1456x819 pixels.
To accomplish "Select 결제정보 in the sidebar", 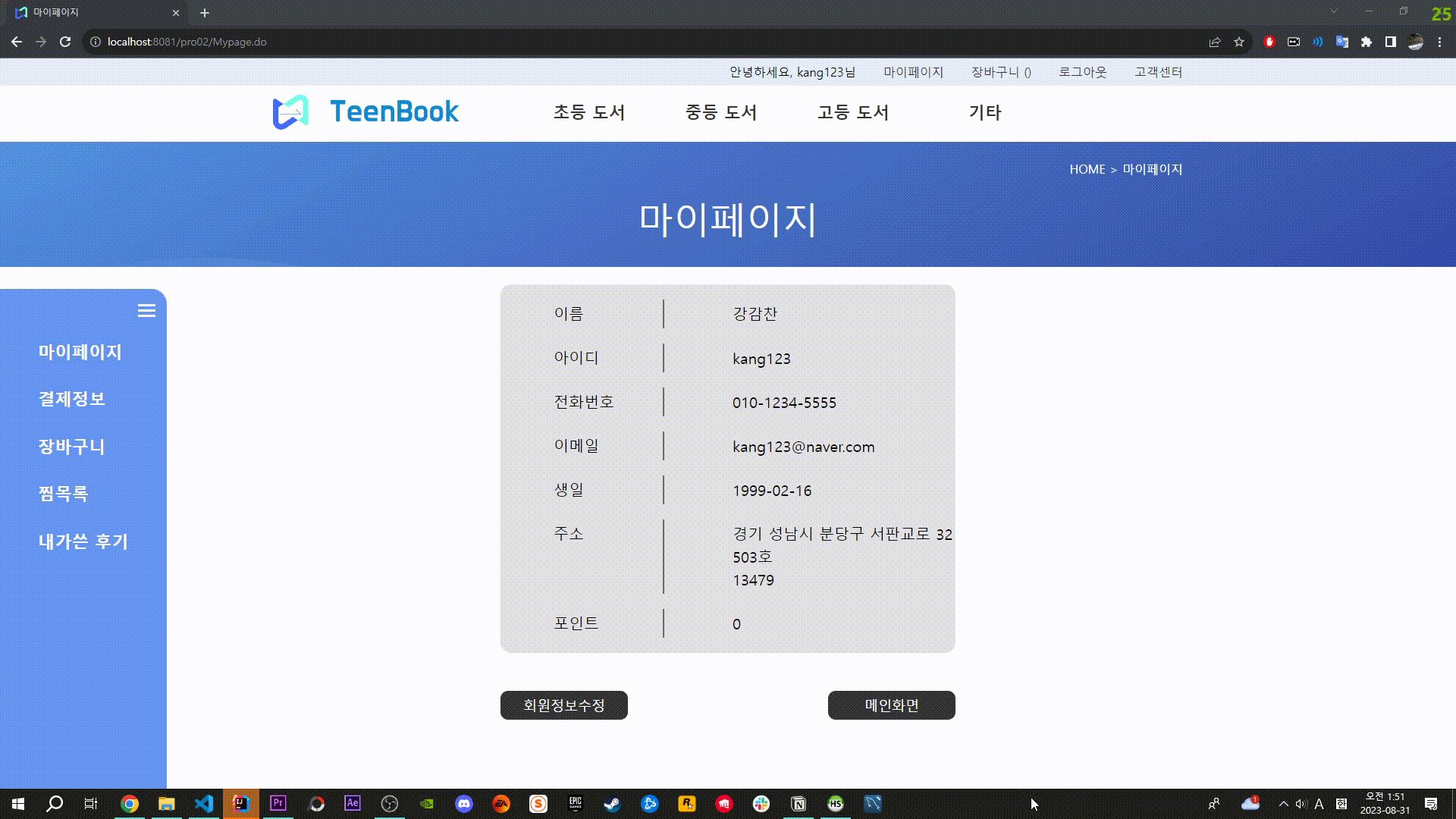I will (x=71, y=399).
